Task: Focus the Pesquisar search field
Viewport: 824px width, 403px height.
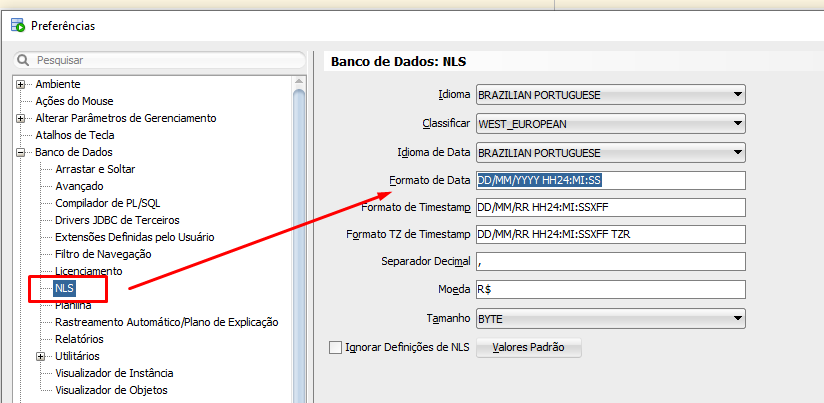Action: tap(159, 60)
